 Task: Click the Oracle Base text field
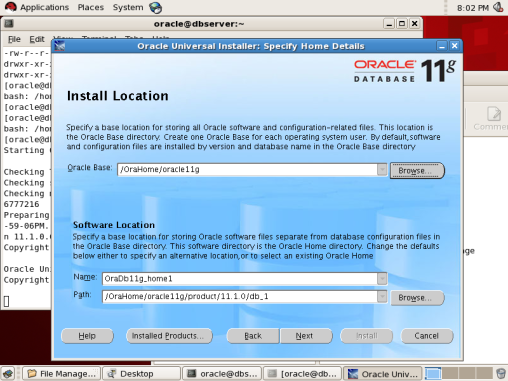(x=247, y=169)
